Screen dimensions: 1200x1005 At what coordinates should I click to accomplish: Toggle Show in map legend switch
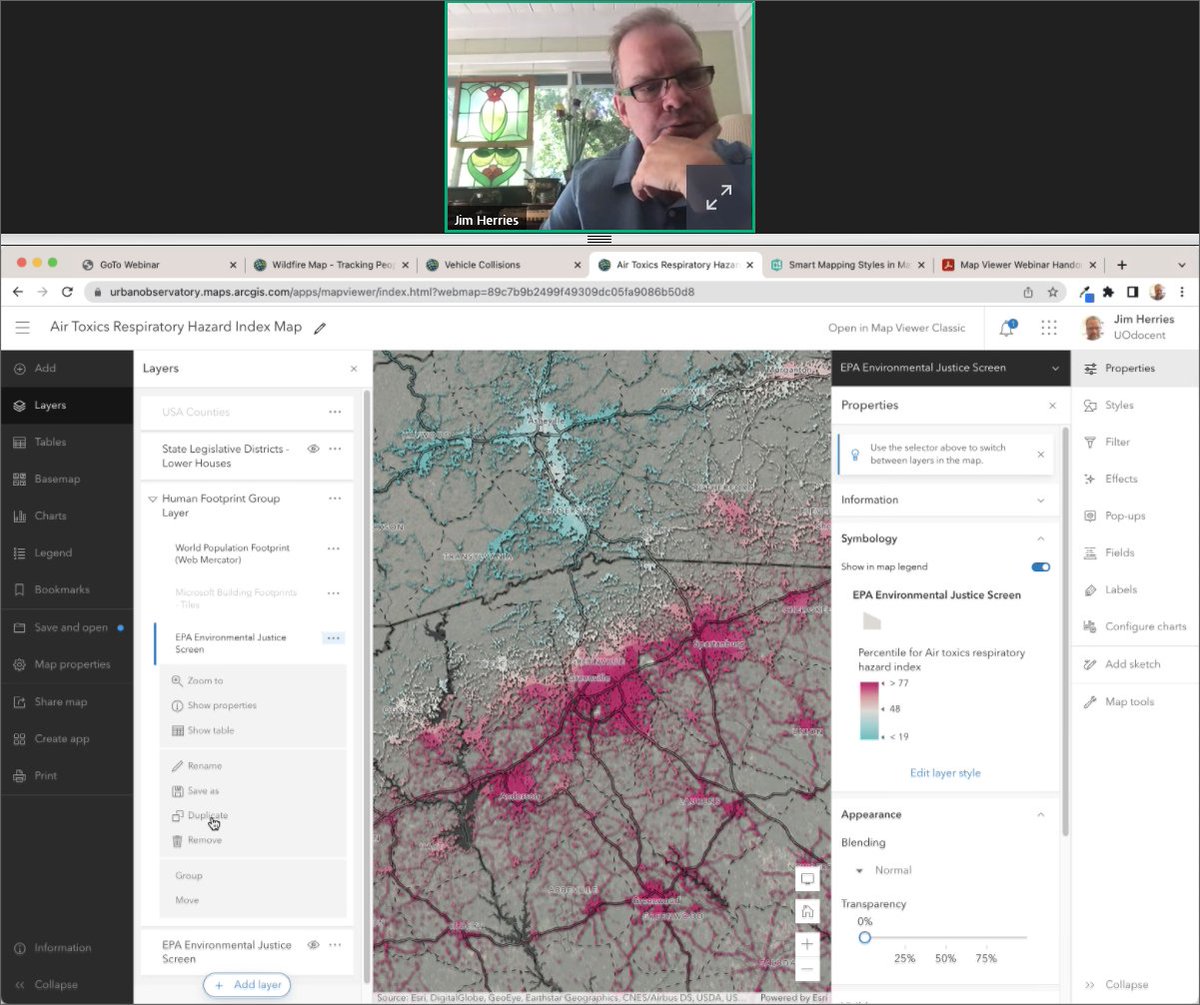pos(1041,567)
